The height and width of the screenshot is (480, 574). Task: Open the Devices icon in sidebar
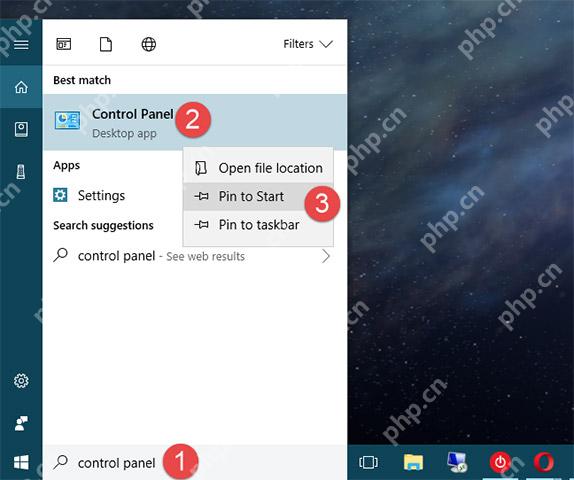[x=21, y=171]
